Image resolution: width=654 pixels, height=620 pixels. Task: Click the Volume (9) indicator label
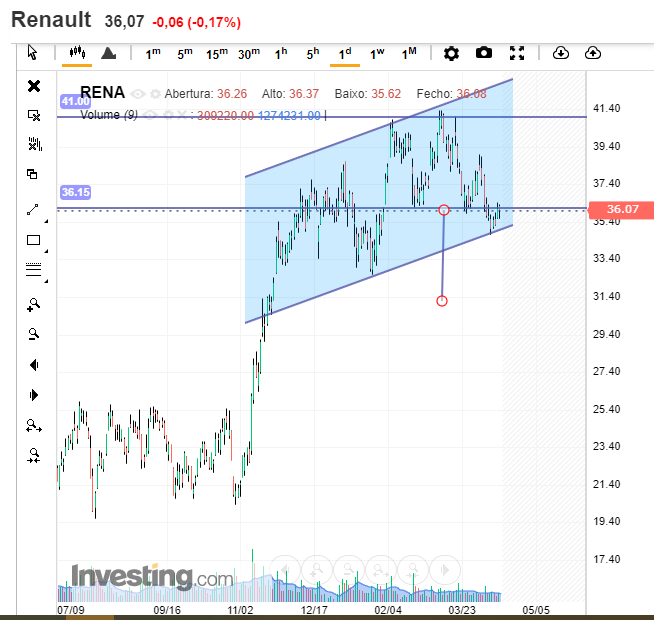109,115
